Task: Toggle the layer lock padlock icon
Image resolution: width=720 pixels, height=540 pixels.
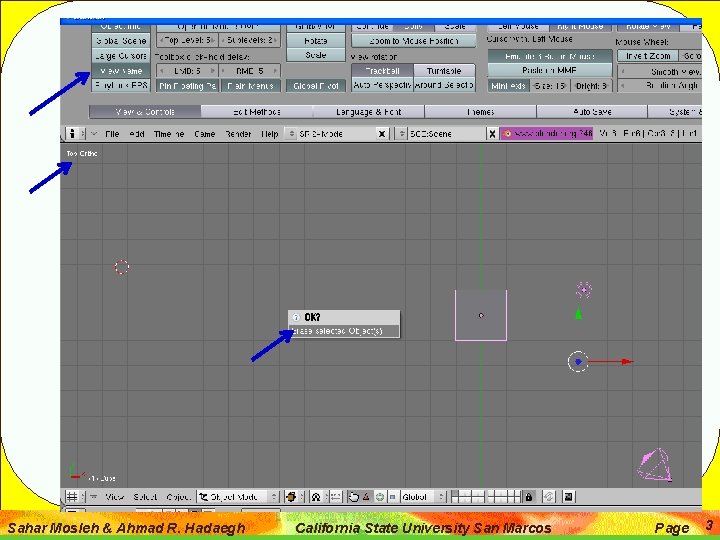Action: click(529, 497)
